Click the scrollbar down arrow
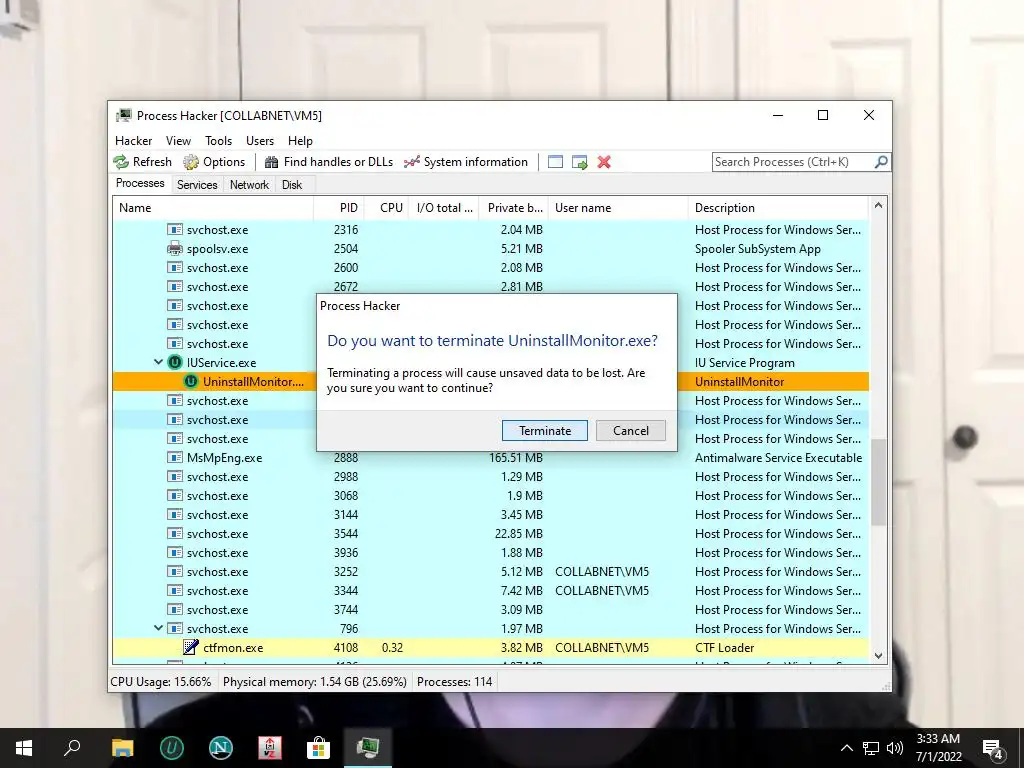The width and height of the screenshot is (1024, 768). click(x=878, y=656)
